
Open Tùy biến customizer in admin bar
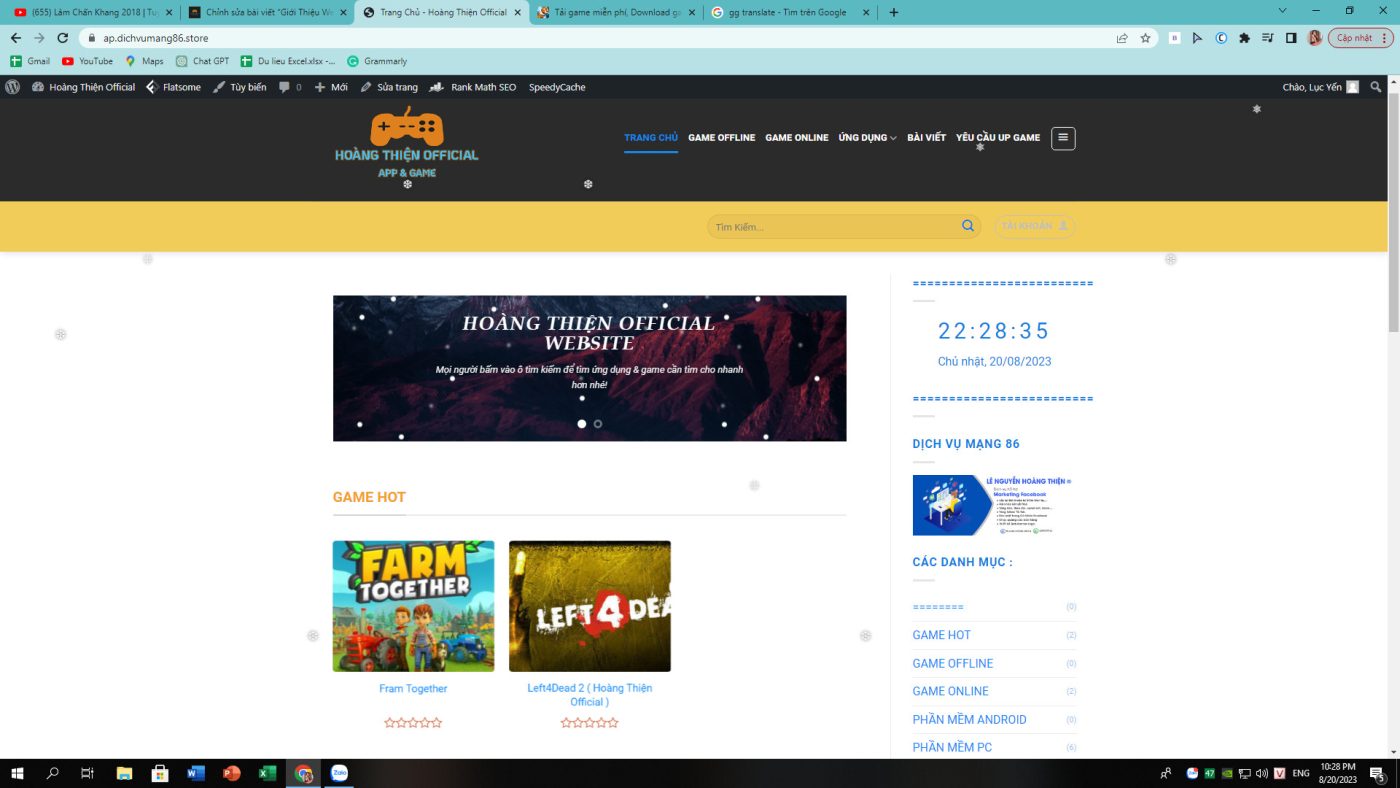[x=239, y=87]
